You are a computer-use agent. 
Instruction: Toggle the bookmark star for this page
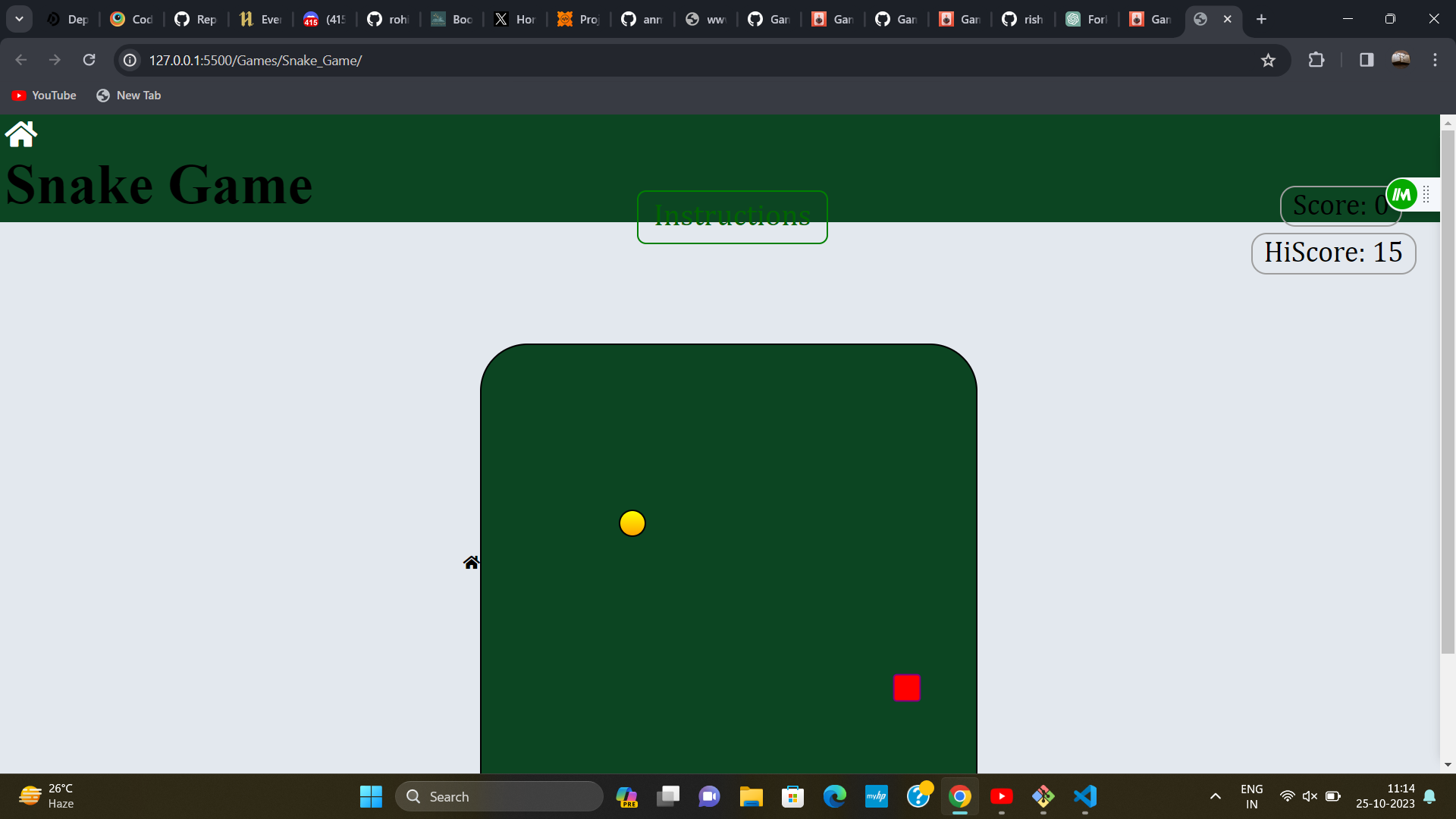pos(1269,60)
